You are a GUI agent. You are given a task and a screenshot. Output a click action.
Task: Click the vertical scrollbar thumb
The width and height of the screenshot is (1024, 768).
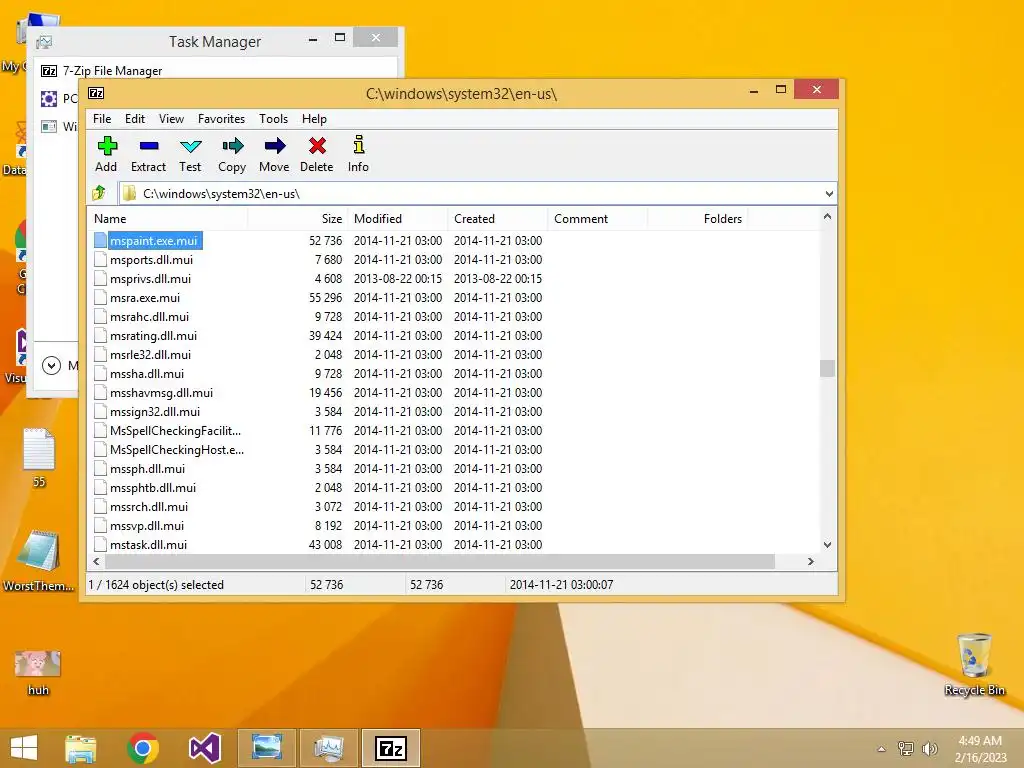pos(827,368)
